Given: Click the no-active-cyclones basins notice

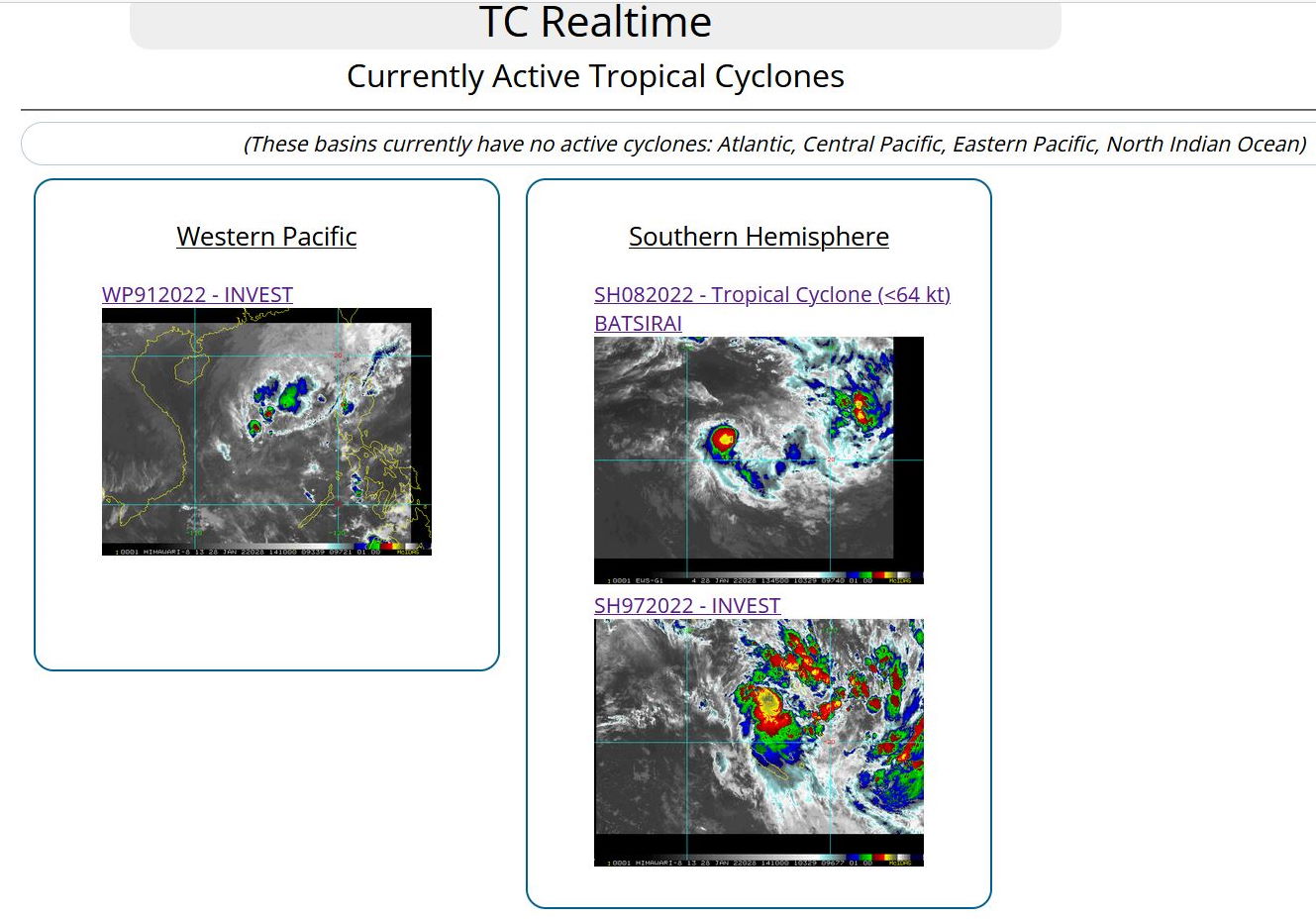Looking at the screenshot, I should [x=774, y=144].
